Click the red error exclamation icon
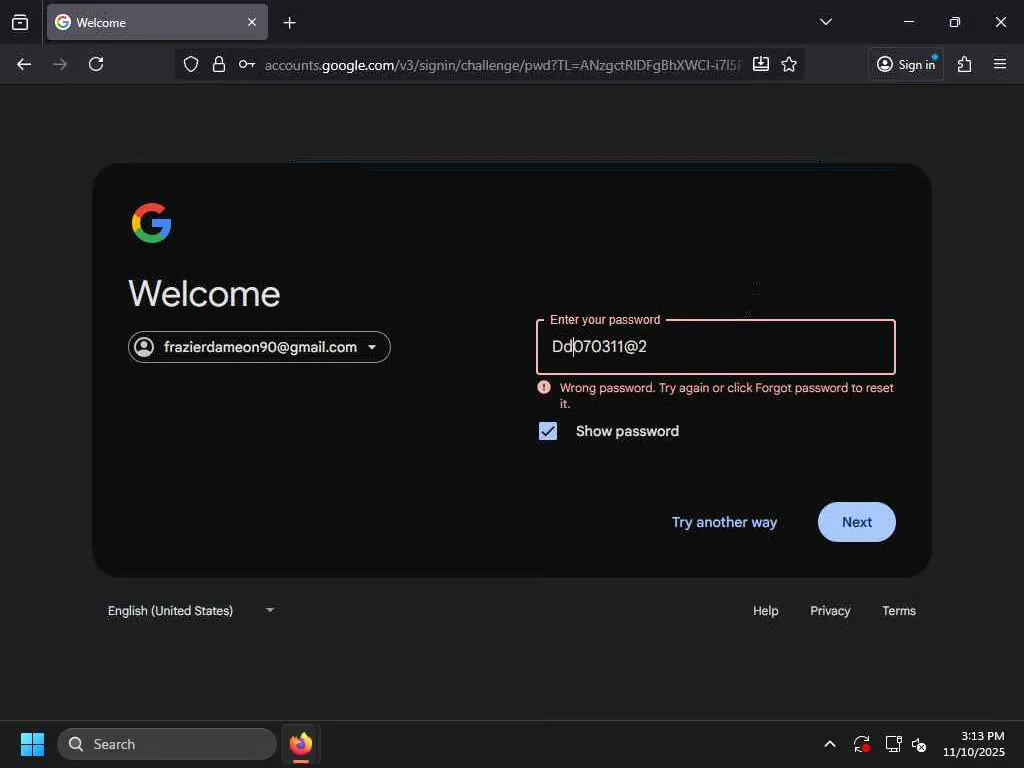This screenshot has width=1024, height=768. (x=544, y=387)
